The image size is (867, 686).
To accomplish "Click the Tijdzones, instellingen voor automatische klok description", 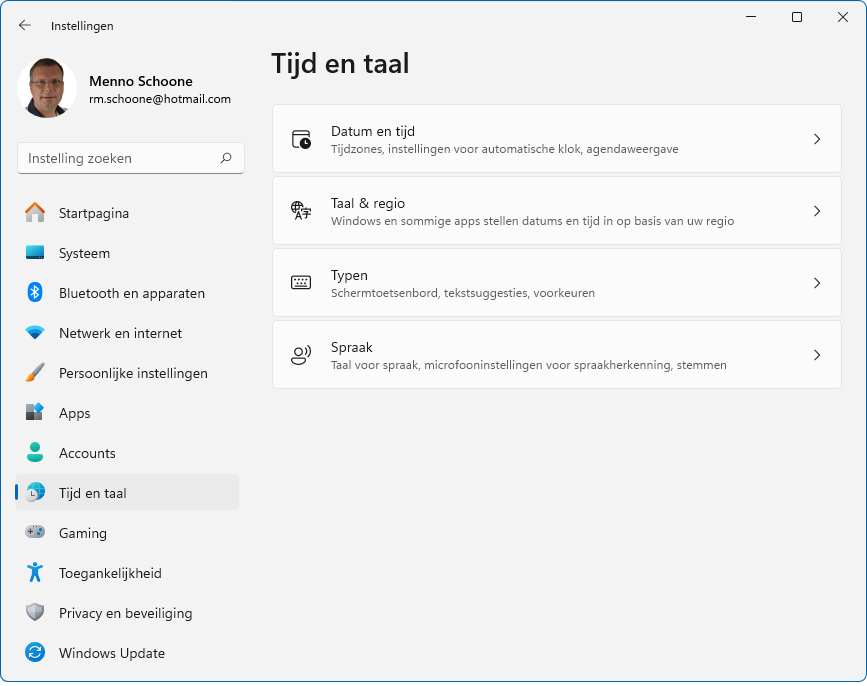I will [x=505, y=149].
